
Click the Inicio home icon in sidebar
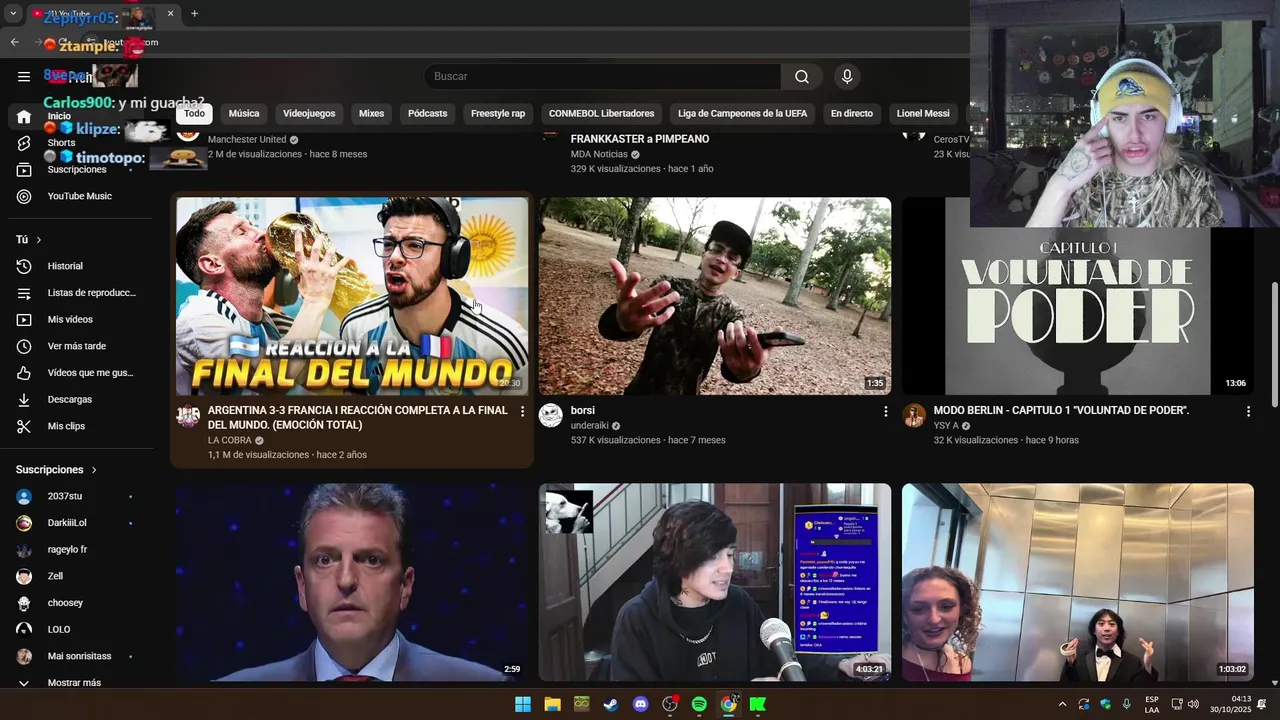[x=24, y=117]
